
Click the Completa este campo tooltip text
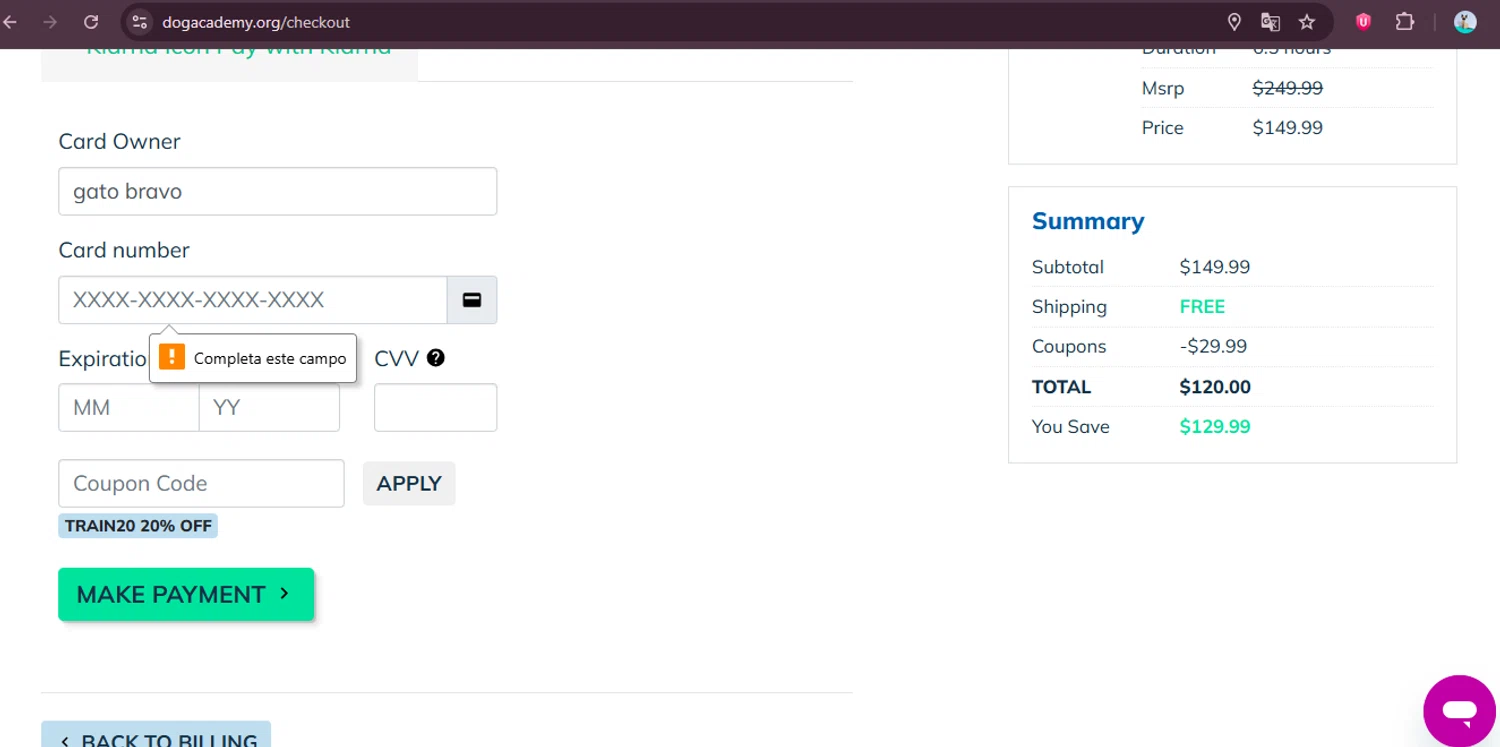pos(270,358)
